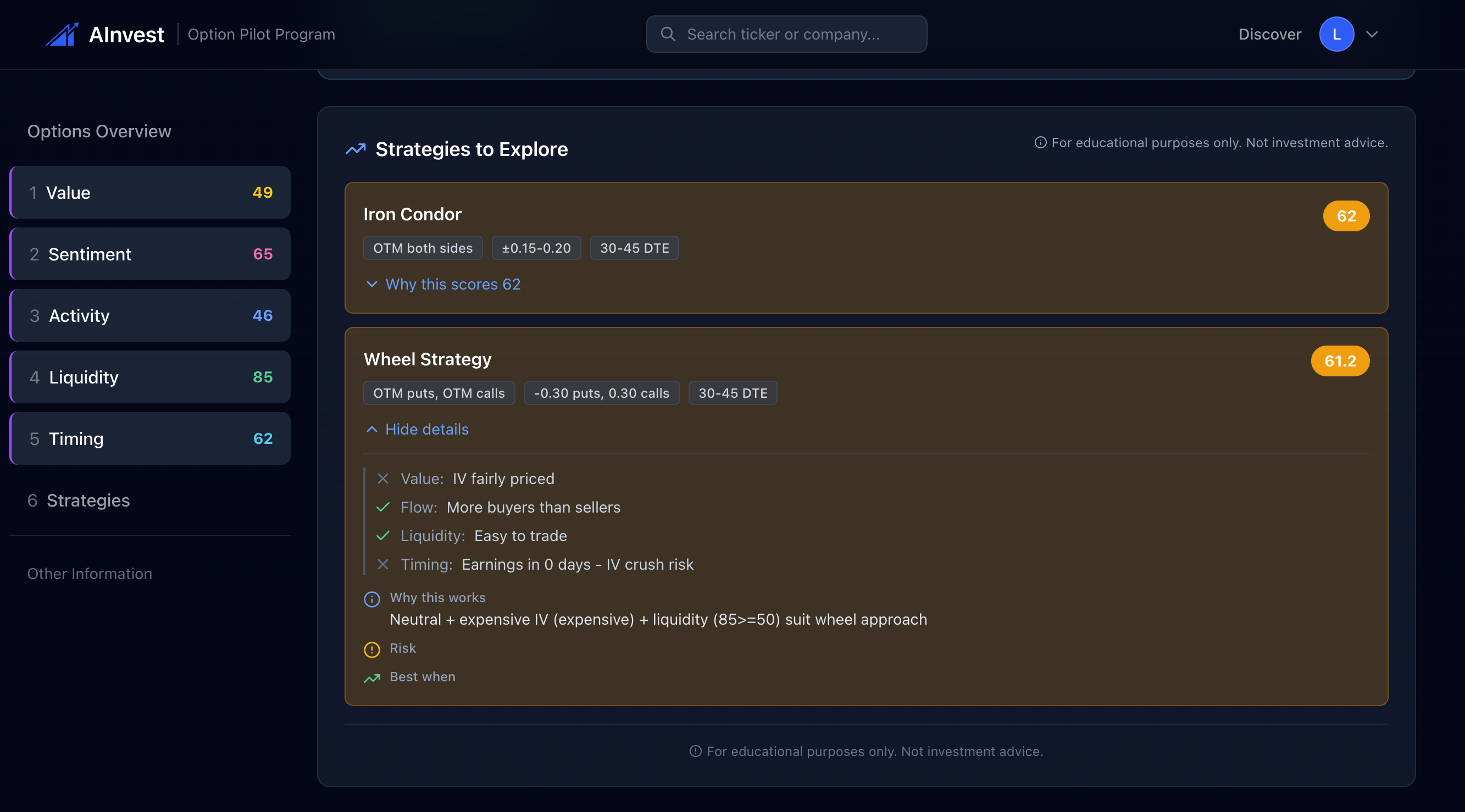1465x812 pixels.
Task: Click the green Best when trend icon
Action: tap(372, 678)
